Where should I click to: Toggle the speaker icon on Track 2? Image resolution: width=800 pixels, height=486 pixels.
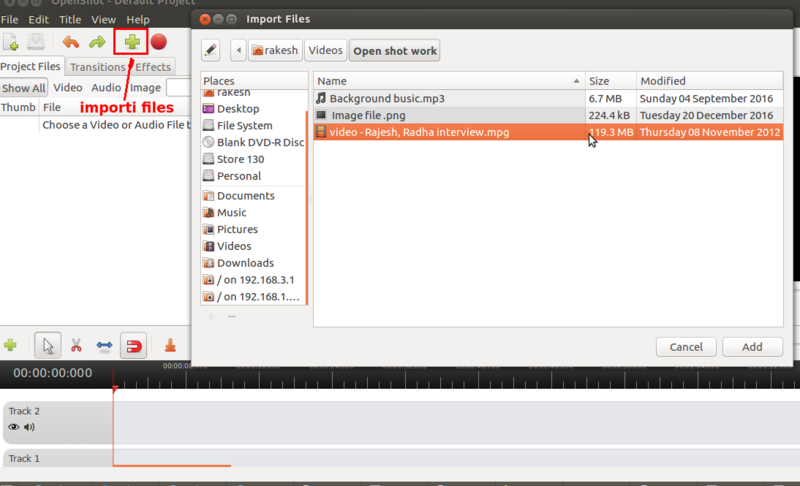click(x=29, y=427)
